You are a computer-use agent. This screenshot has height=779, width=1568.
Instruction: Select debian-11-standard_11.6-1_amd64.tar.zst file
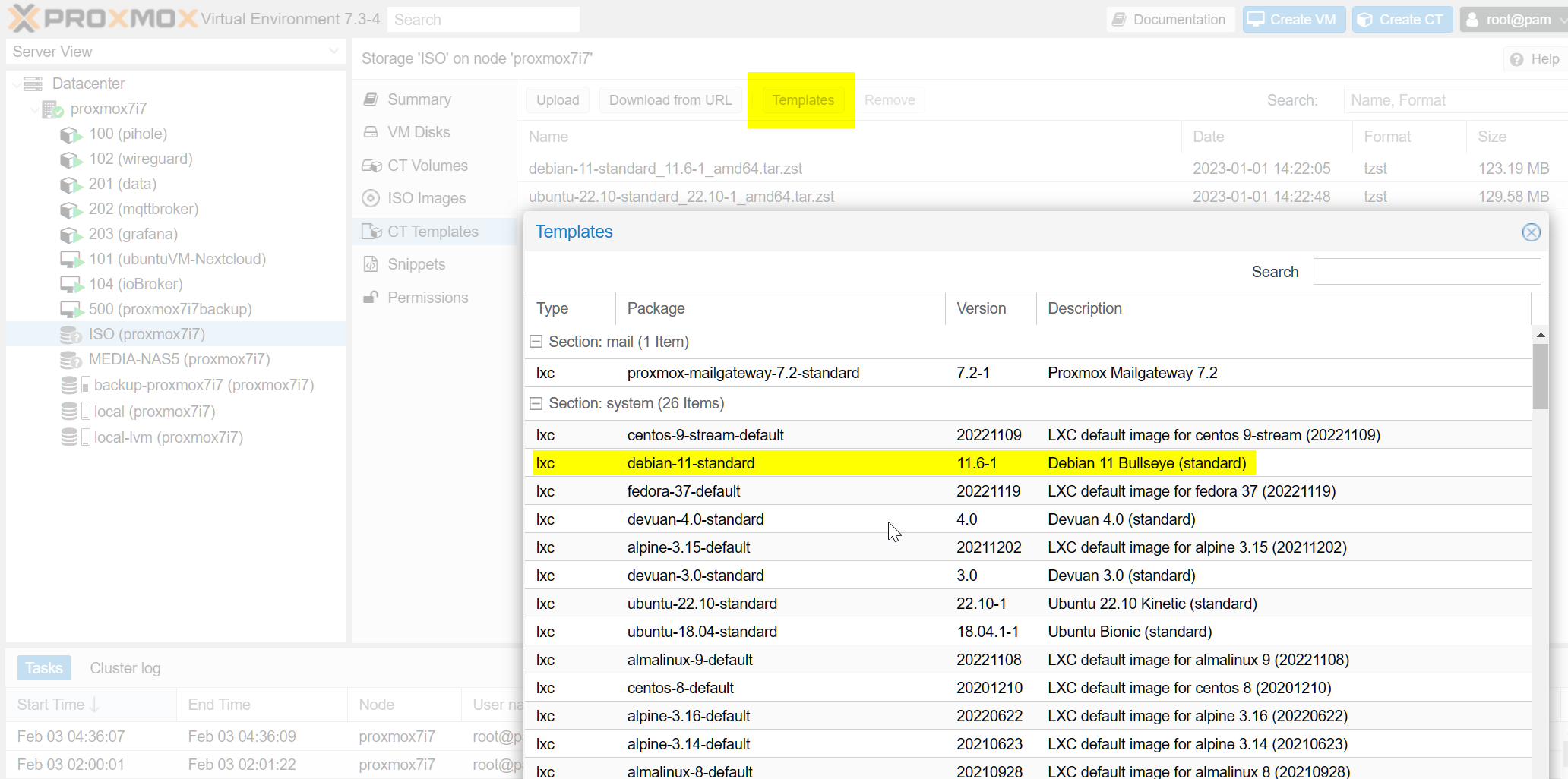pos(1042,169)
